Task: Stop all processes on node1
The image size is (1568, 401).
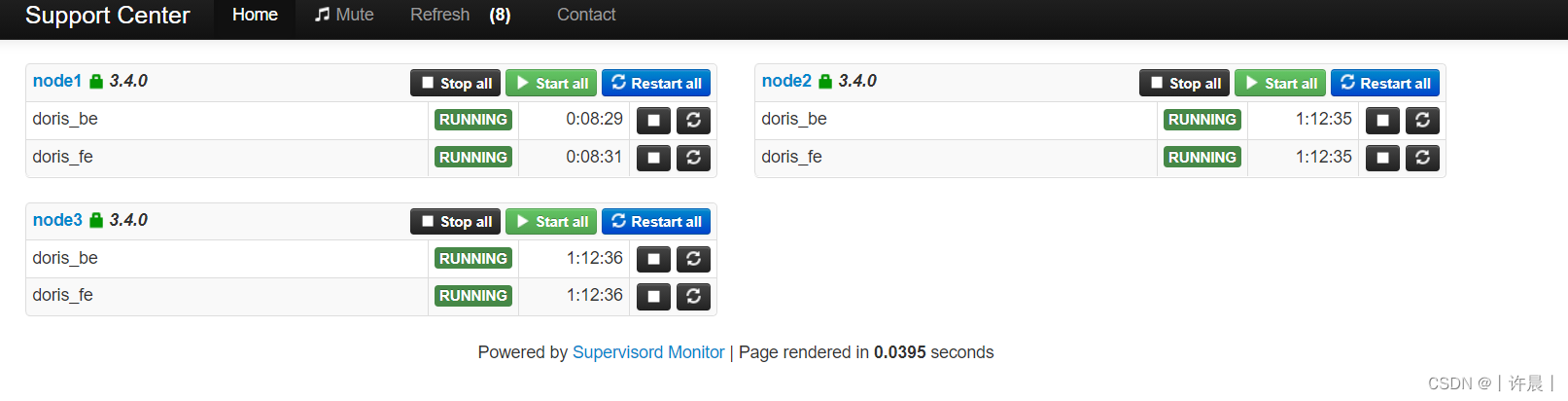Action: click(456, 84)
